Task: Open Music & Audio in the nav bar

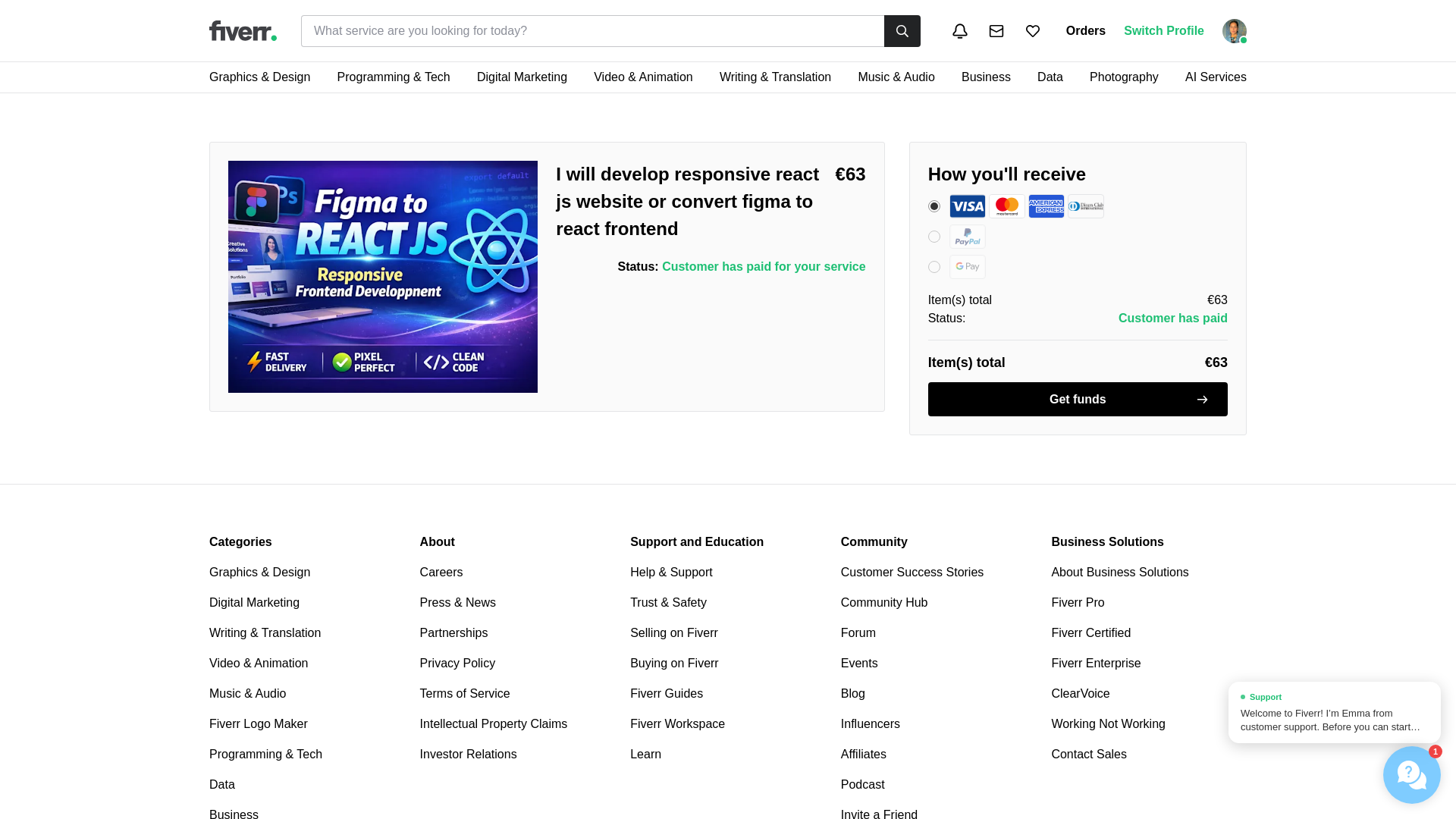Action: coord(896,77)
